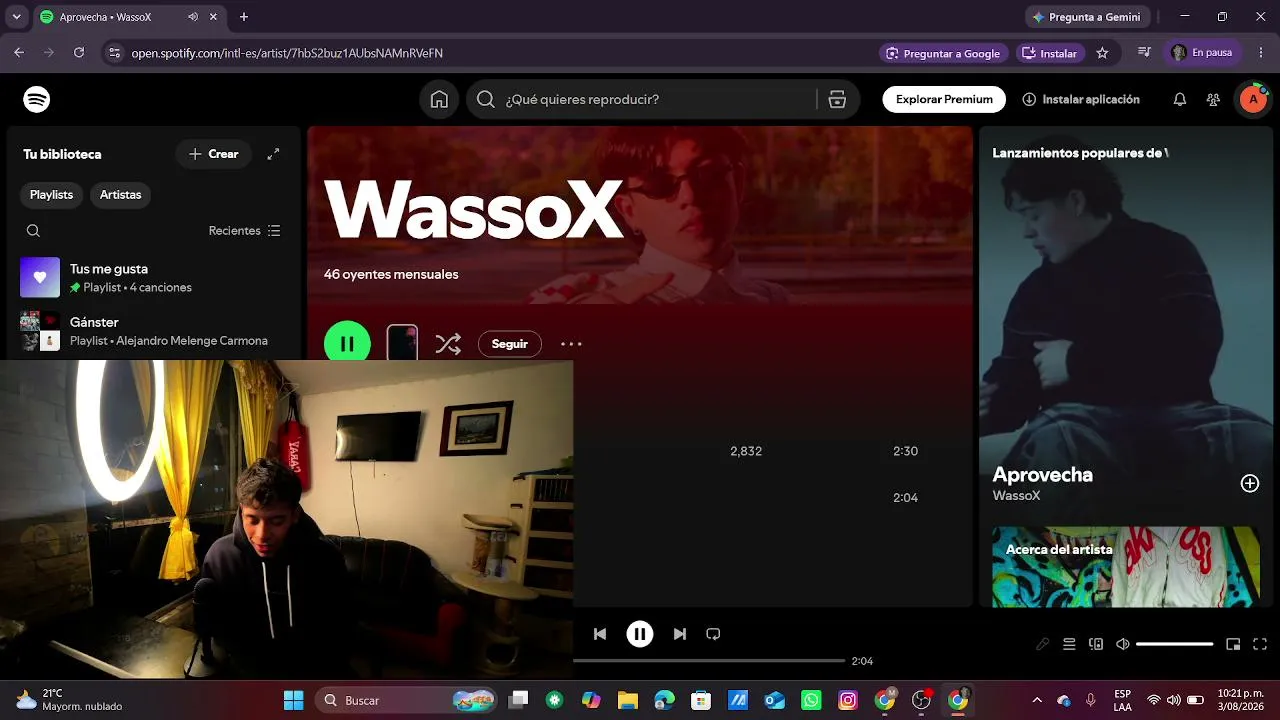Screen dimensions: 1280x720
Task: Open the playback queue
Action: [1069, 645]
